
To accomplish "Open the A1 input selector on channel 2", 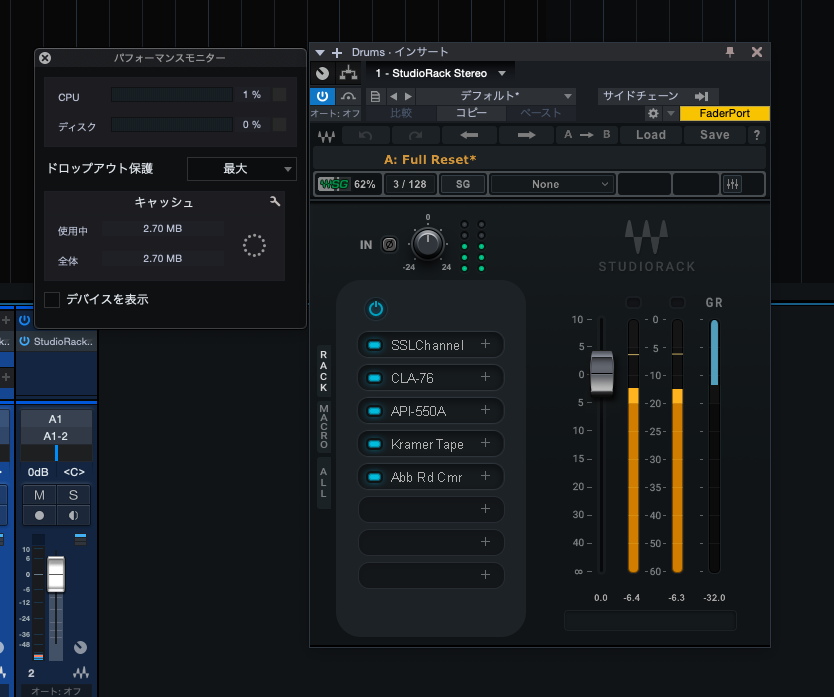I will (56, 419).
